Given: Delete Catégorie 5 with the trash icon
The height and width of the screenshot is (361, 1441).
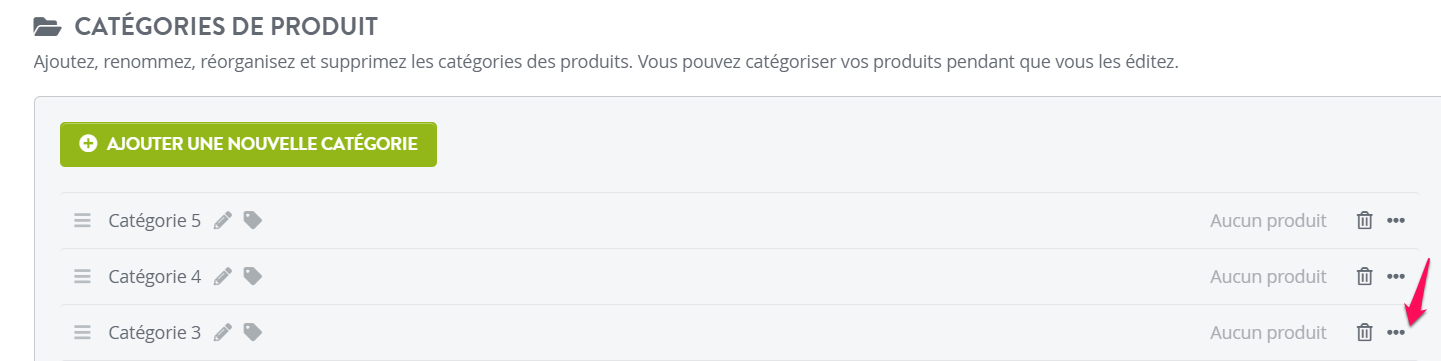Looking at the screenshot, I should 1364,220.
